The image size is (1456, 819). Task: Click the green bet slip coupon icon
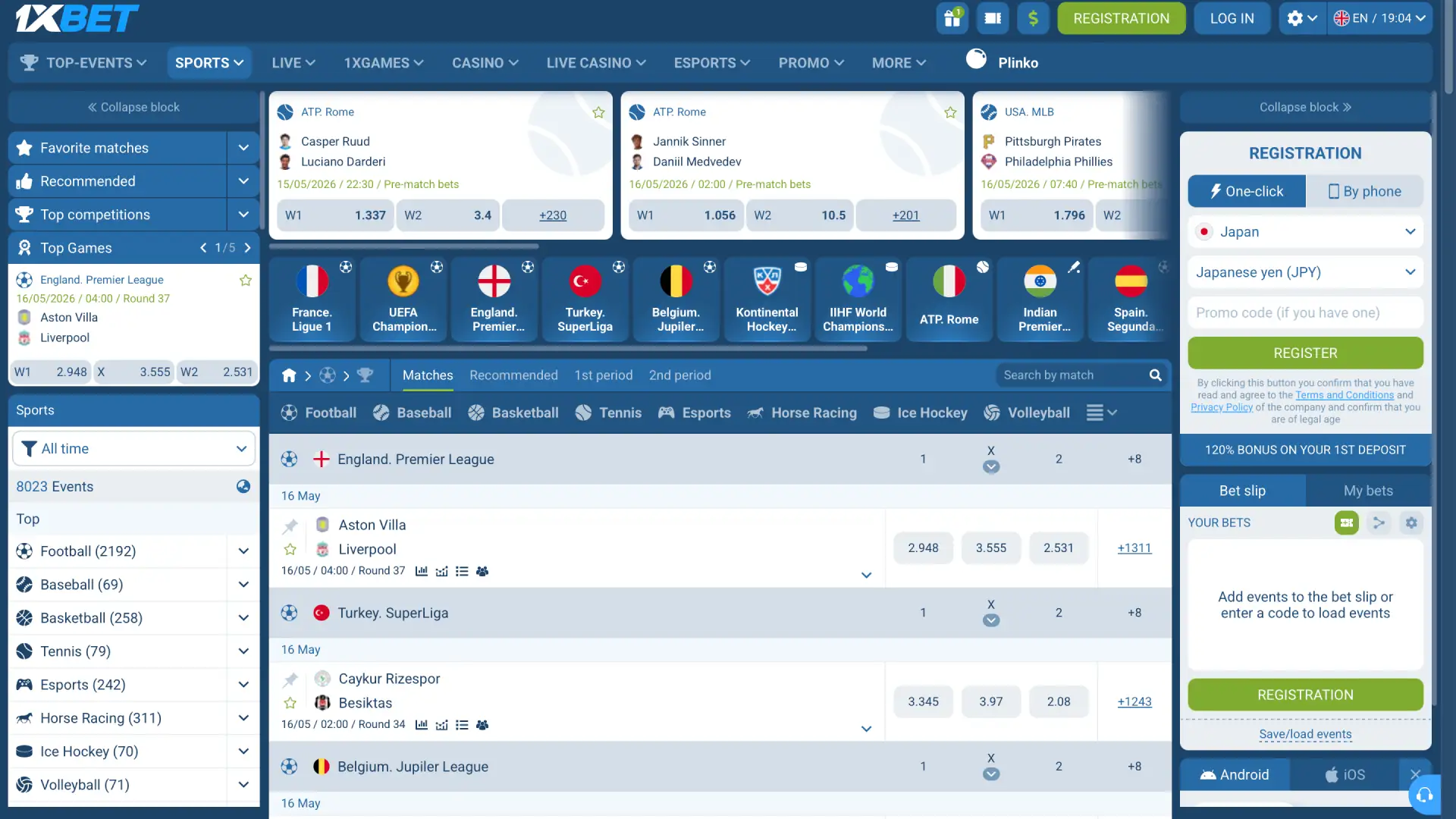[x=1347, y=522]
